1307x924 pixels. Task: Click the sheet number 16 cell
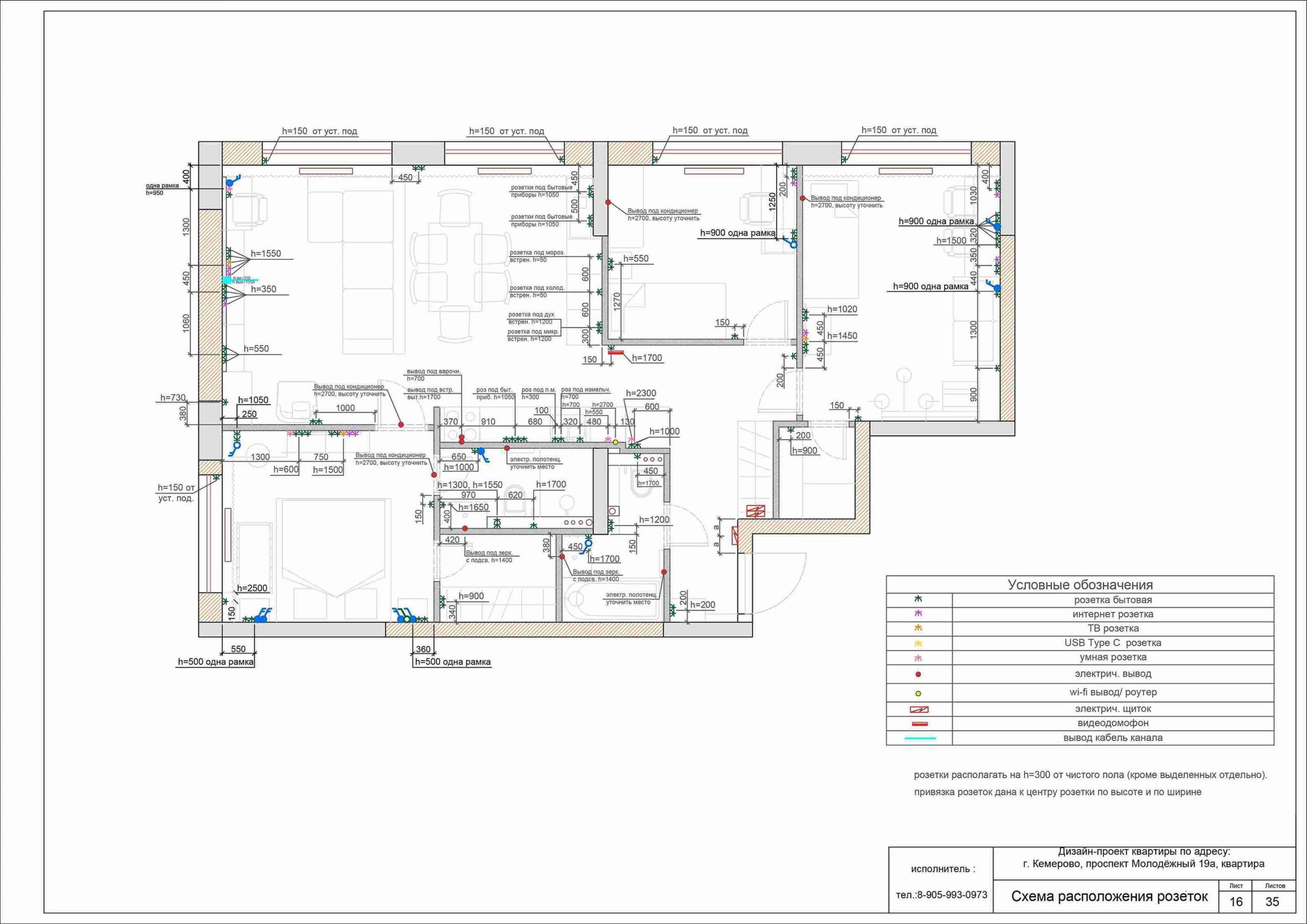click(1236, 902)
